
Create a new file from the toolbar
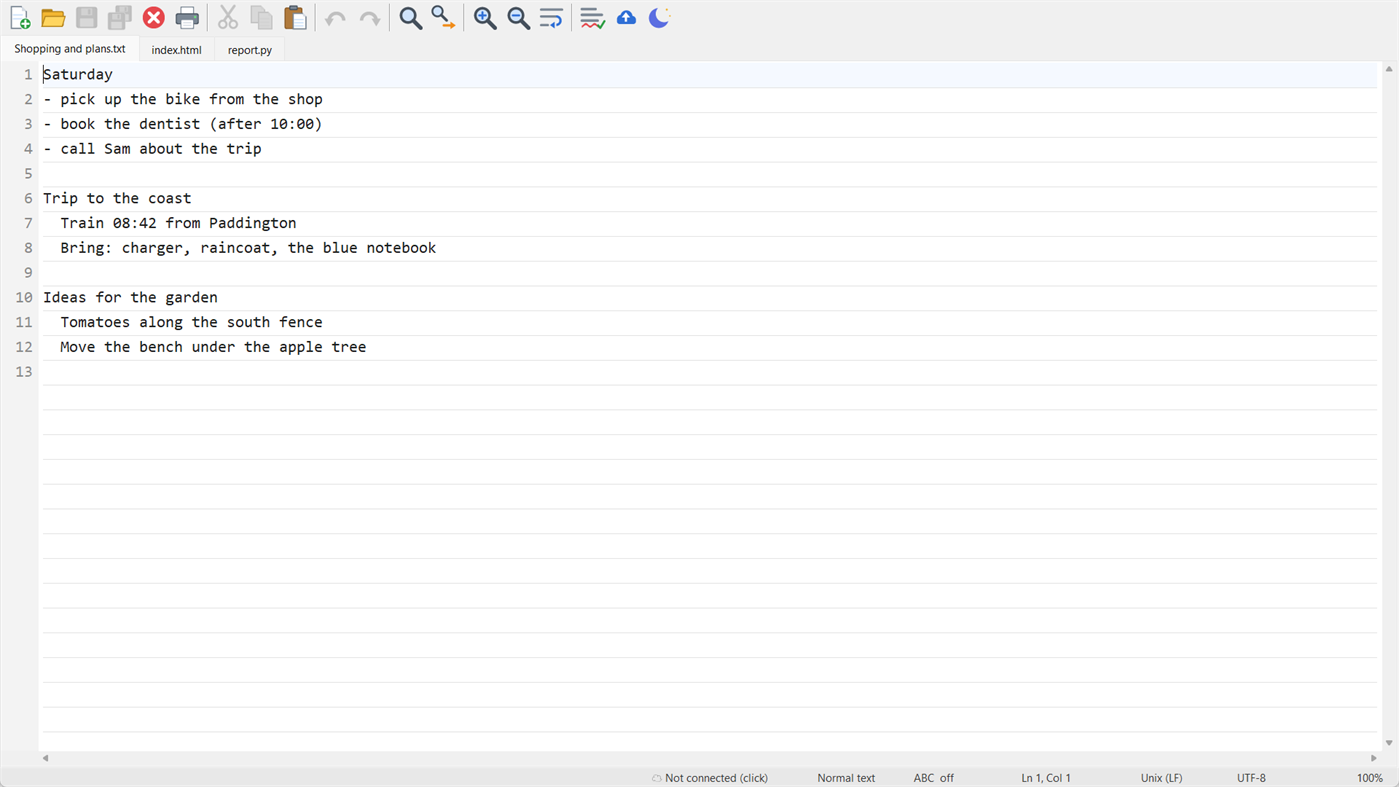point(20,18)
